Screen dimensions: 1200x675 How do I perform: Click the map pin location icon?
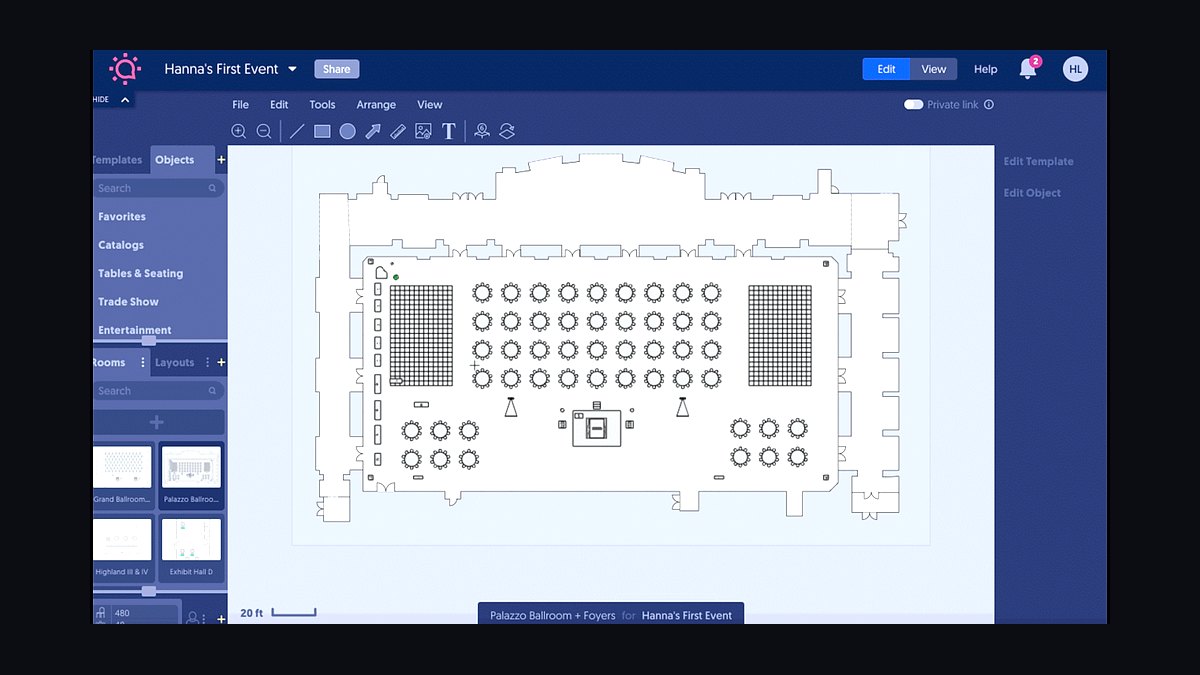[482, 131]
